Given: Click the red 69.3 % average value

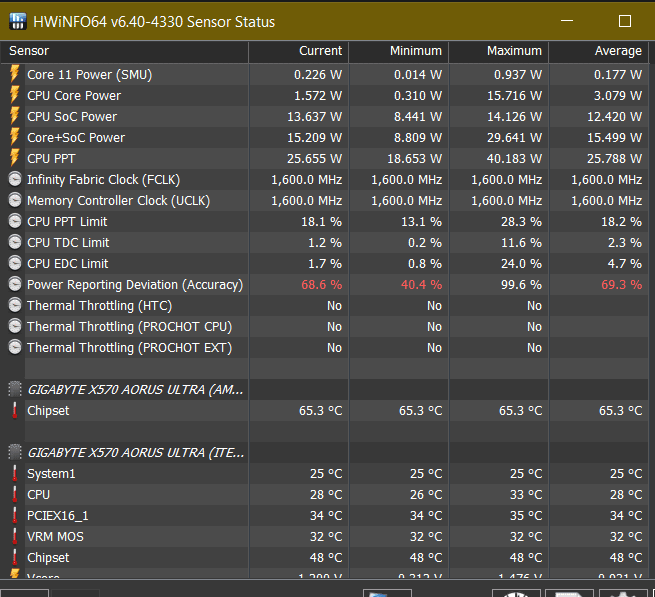Looking at the screenshot, I should 621,285.
